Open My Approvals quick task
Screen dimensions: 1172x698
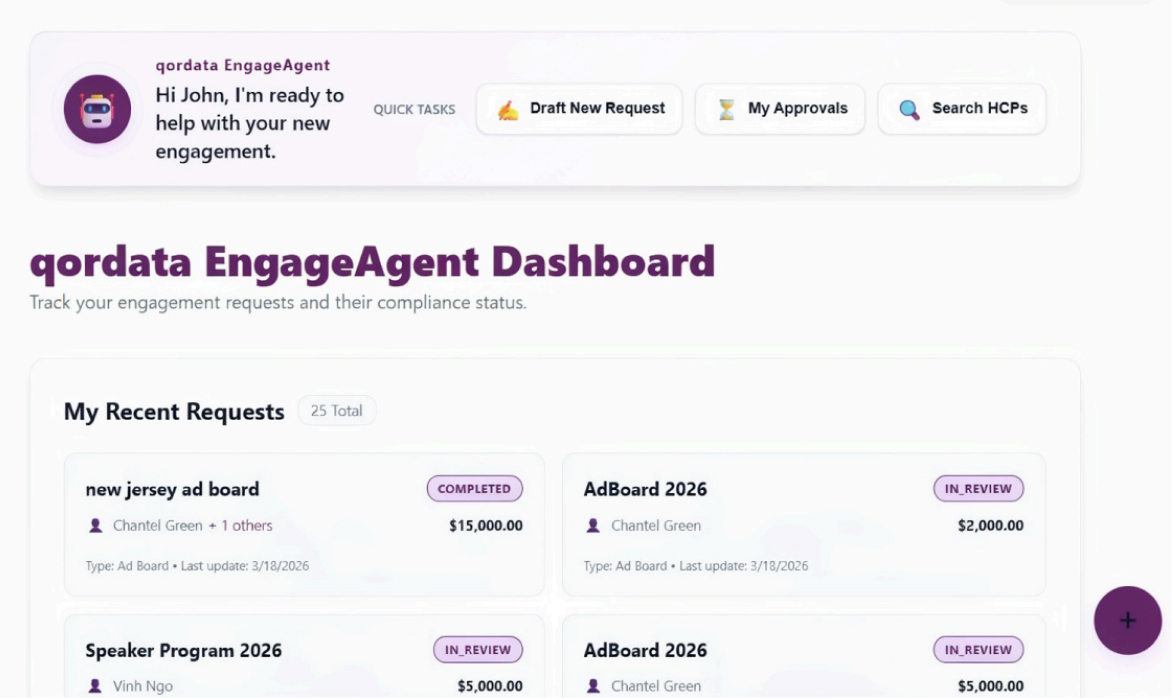(780, 109)
